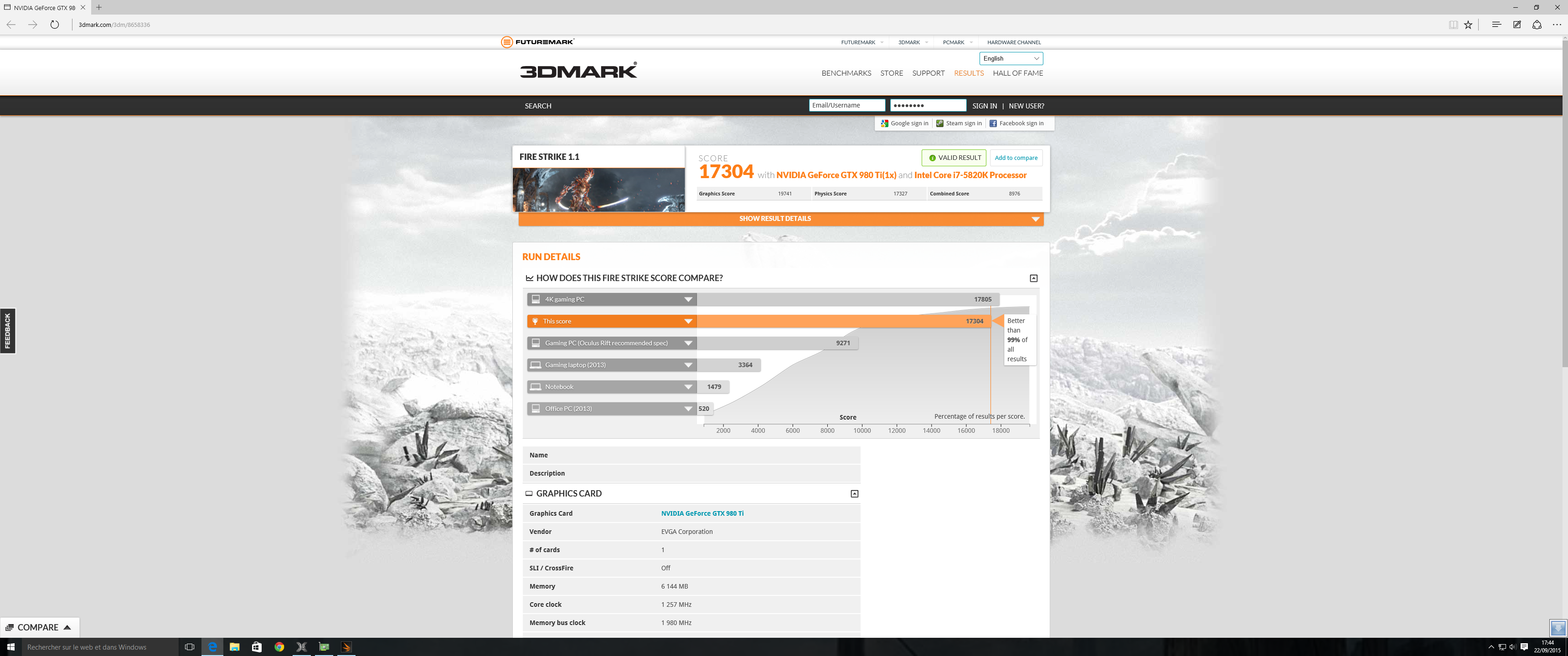Click the Google sign in icon
The width and height of the screenshot is (1568, 656).
click(x=884, y=123)
